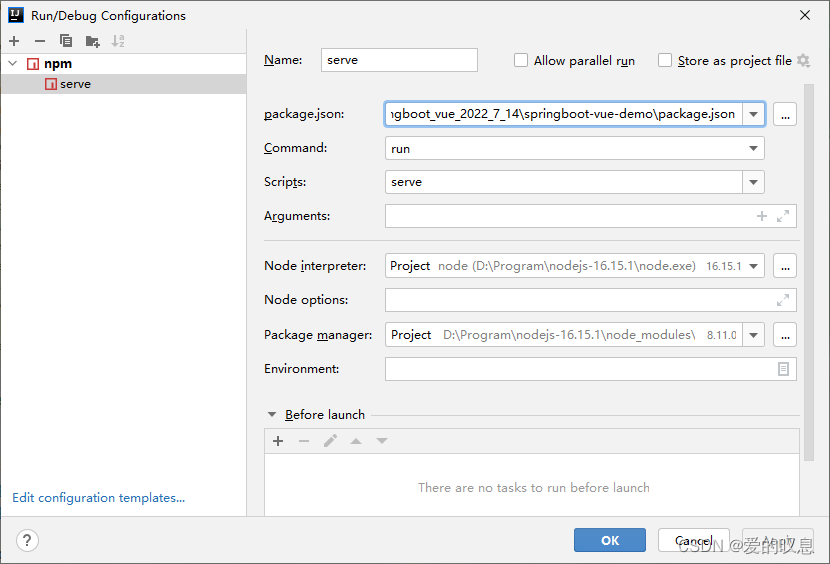830x564 pixels.
Task: Open the Scripts dropdown list
Action: click(x=753, y=182)
